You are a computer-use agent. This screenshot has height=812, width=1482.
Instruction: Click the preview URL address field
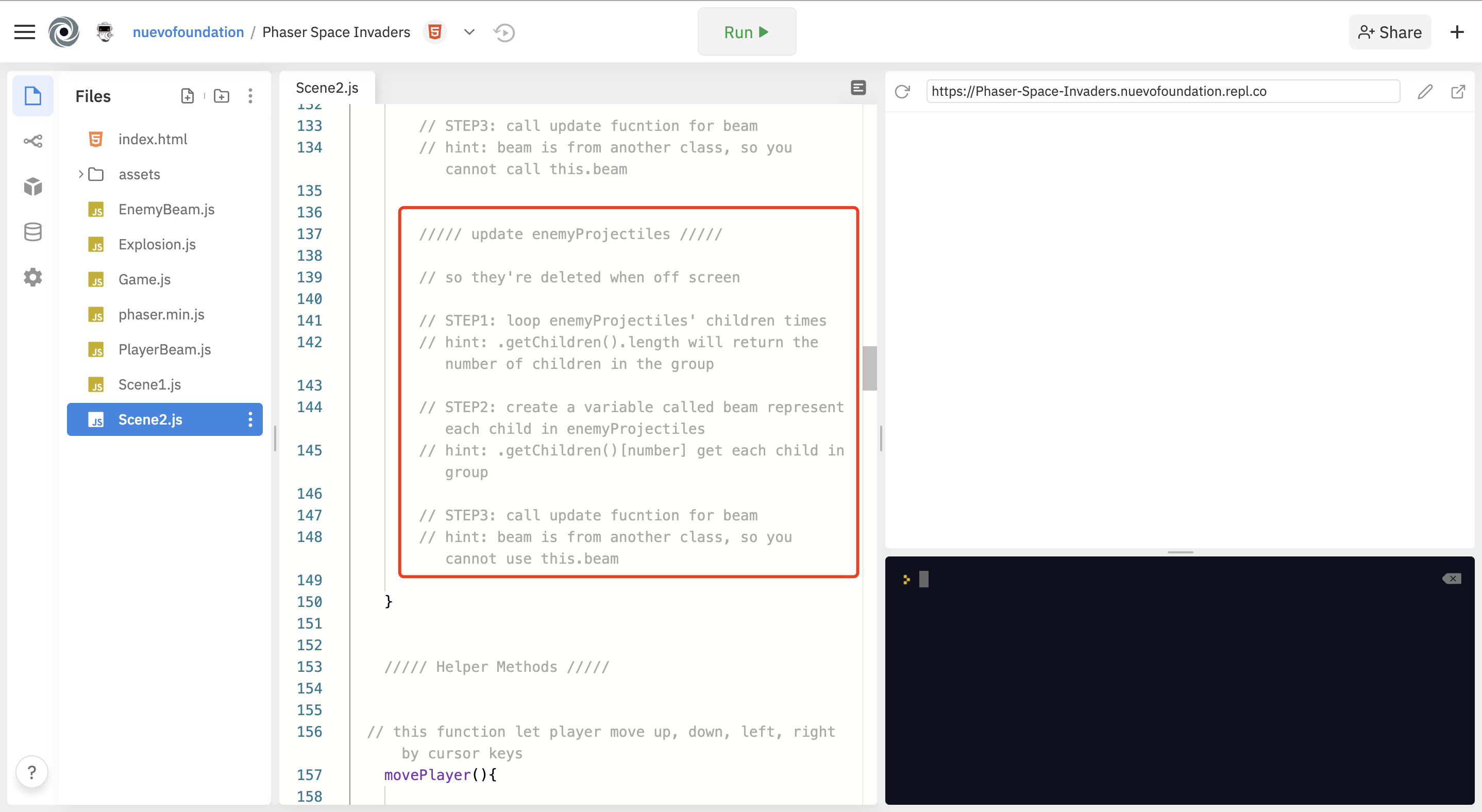pyautogui.click(x=1162, y=91)
